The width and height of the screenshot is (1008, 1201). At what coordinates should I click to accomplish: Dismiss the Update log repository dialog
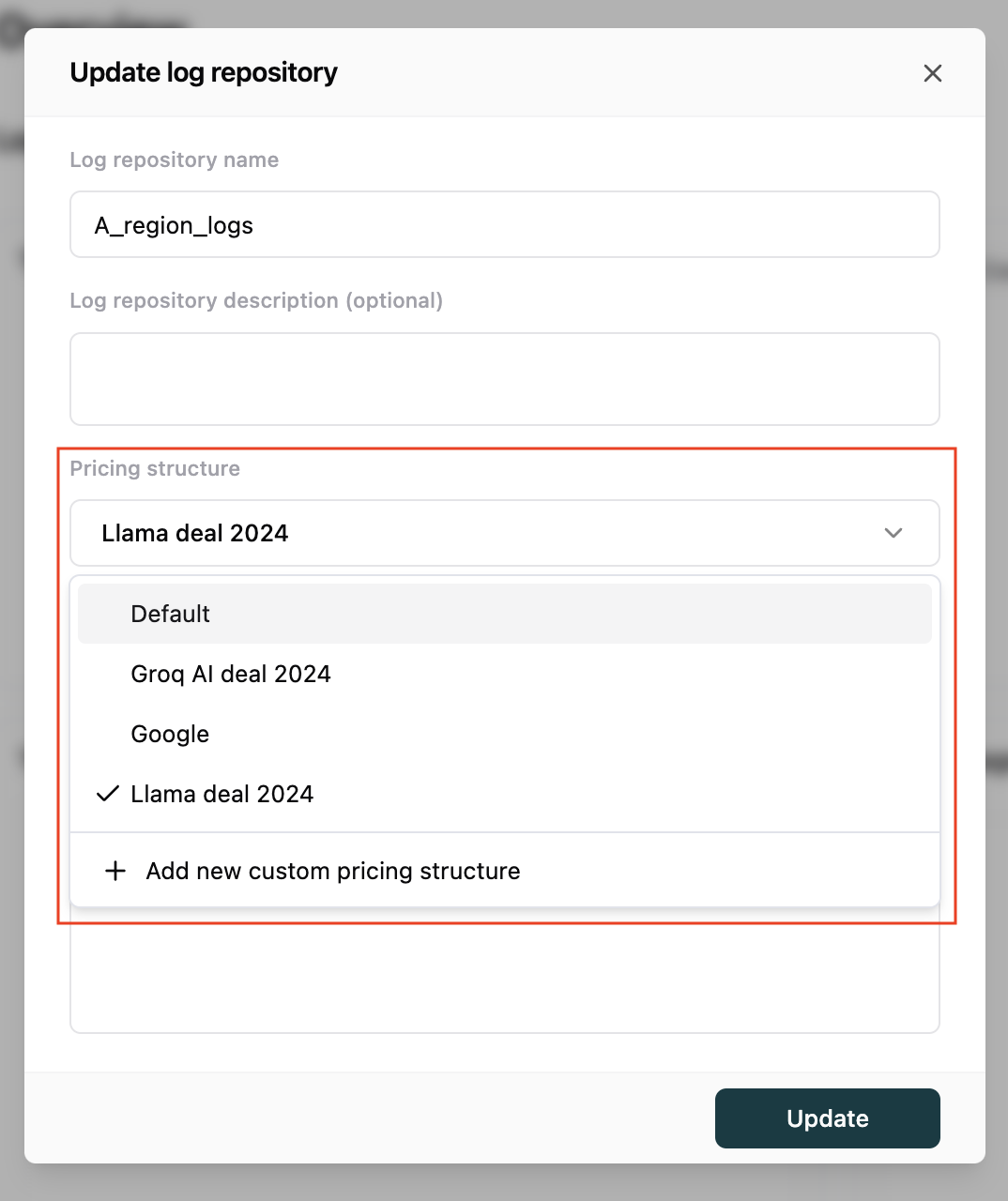point(932,72)
